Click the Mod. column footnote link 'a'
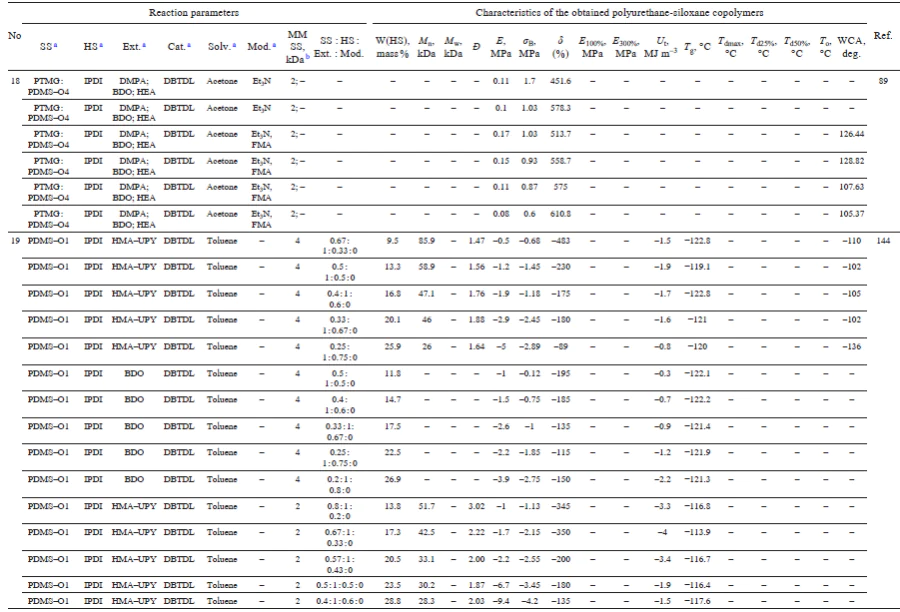 pyautogui.click(x=274, y=45)
